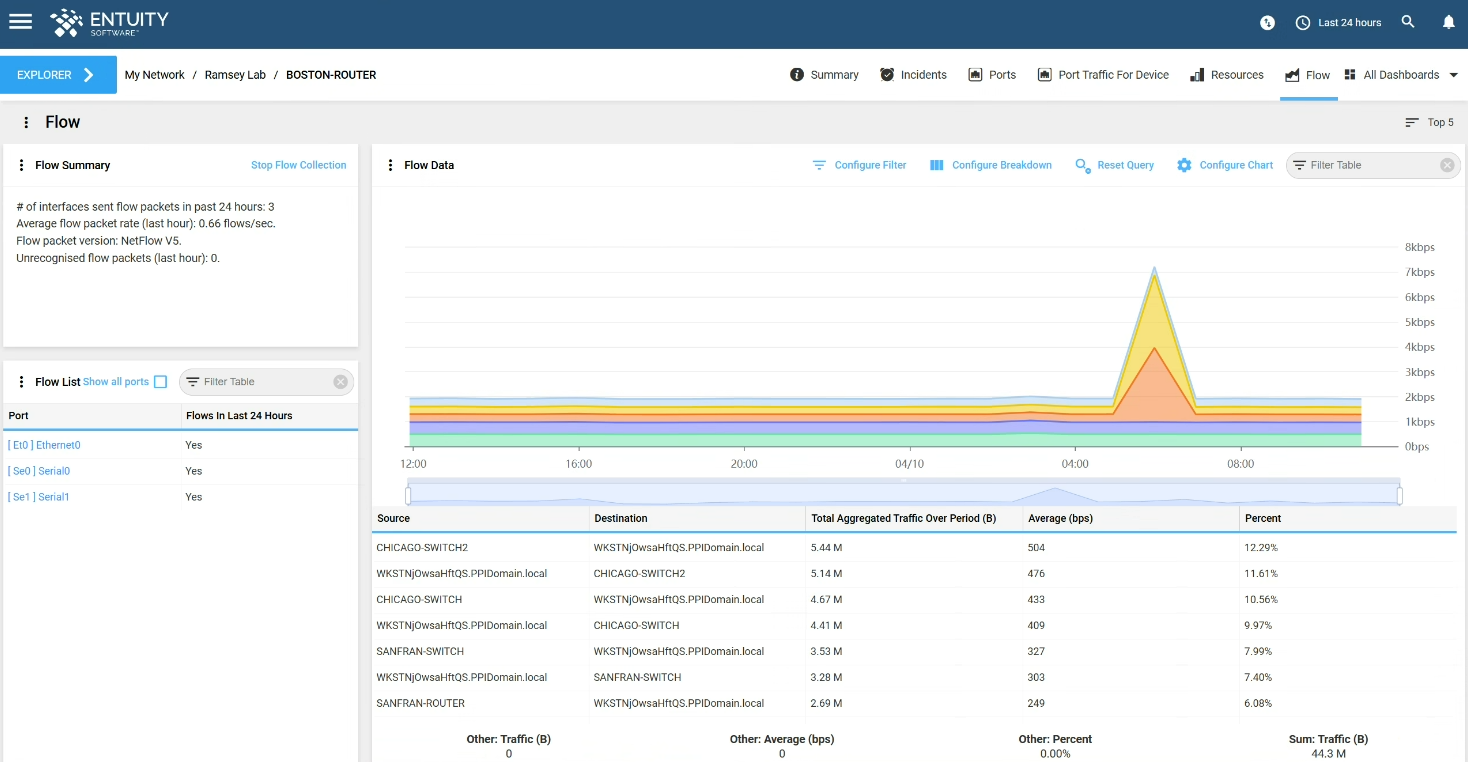
Task: Click the left handle of chart range slider
Action: [408, 495]
